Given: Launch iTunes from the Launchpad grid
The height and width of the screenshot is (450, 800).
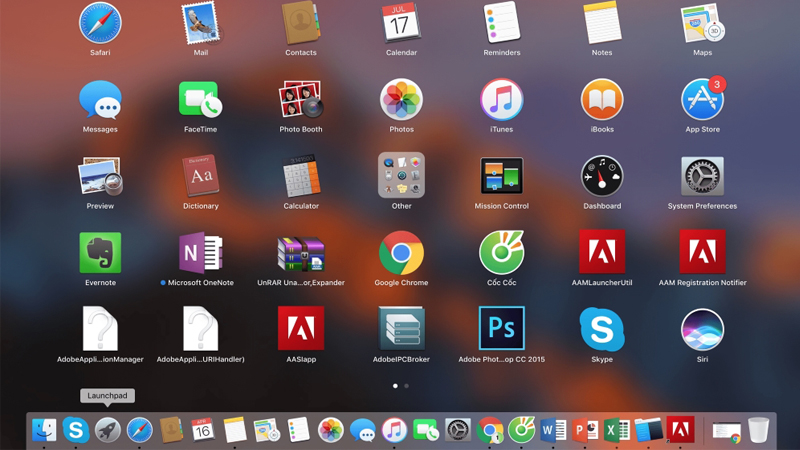Looking at the screenshot, I should point(502,100).
